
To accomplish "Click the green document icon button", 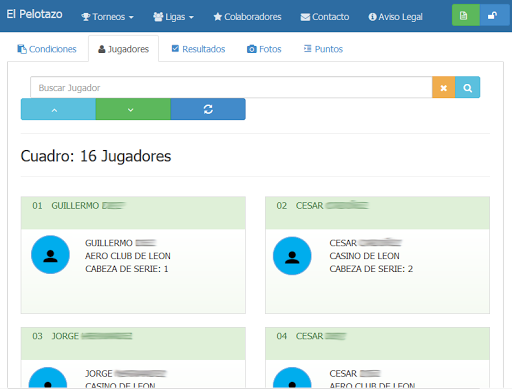I will (x=466, y=15).
